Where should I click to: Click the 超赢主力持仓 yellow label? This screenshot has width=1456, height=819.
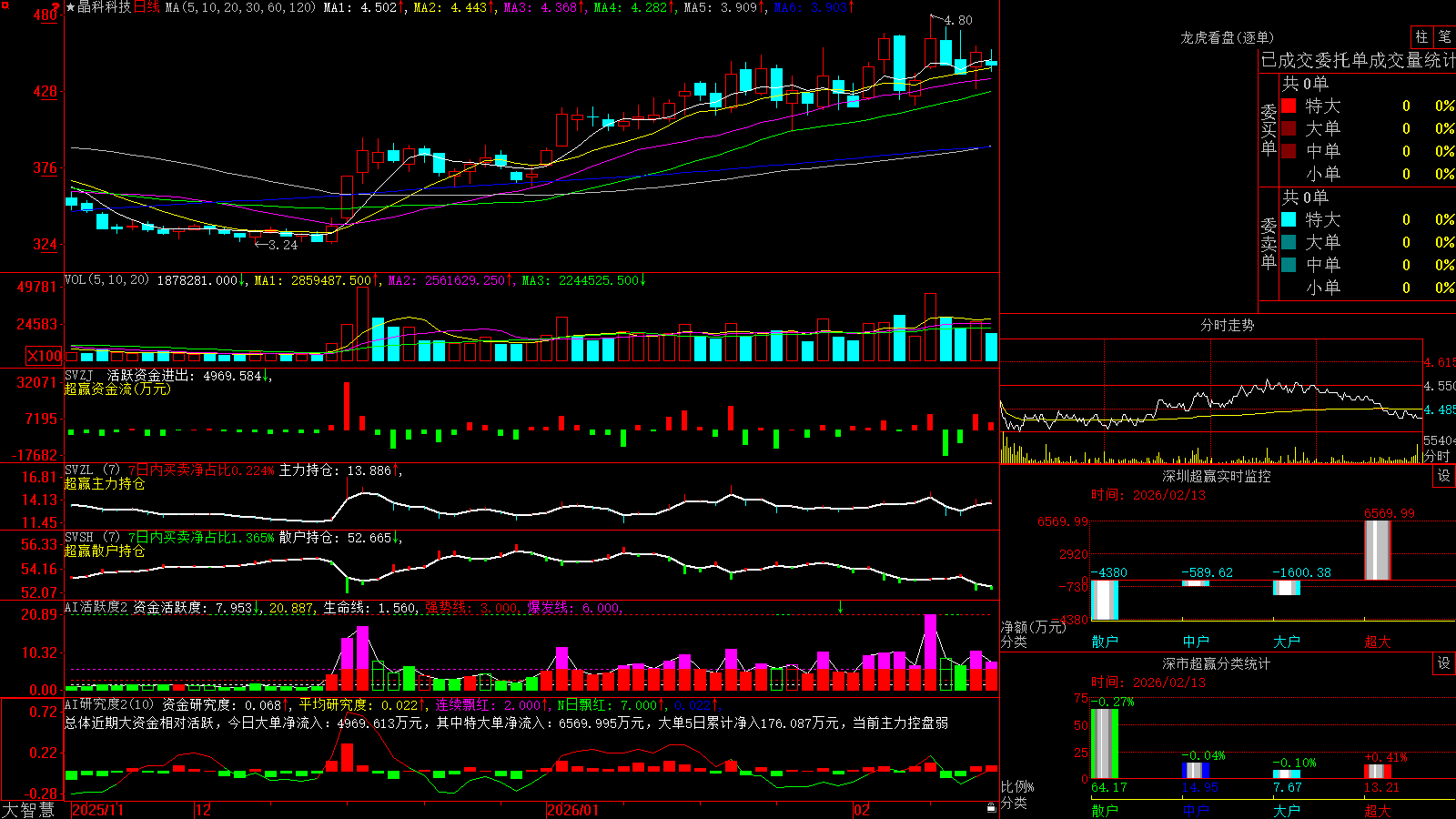[x=105, y=483]
